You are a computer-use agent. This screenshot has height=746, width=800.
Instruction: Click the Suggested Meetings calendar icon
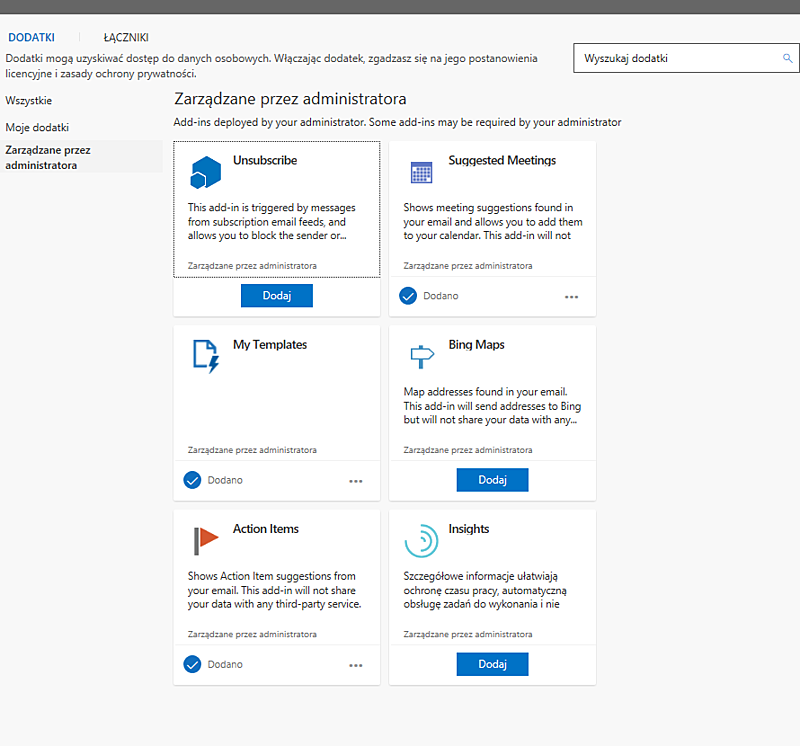(x=421, y=170)
